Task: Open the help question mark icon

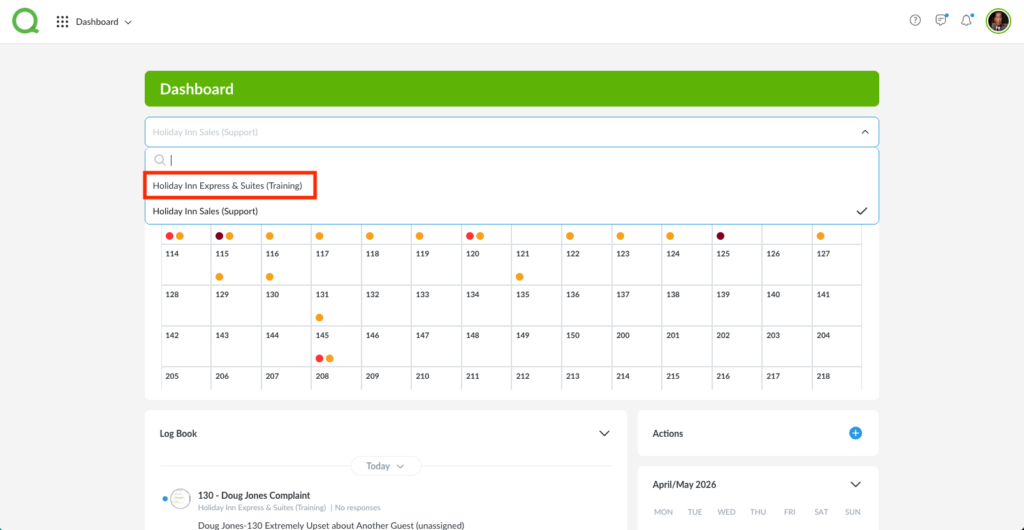Action: click(915, 21)
